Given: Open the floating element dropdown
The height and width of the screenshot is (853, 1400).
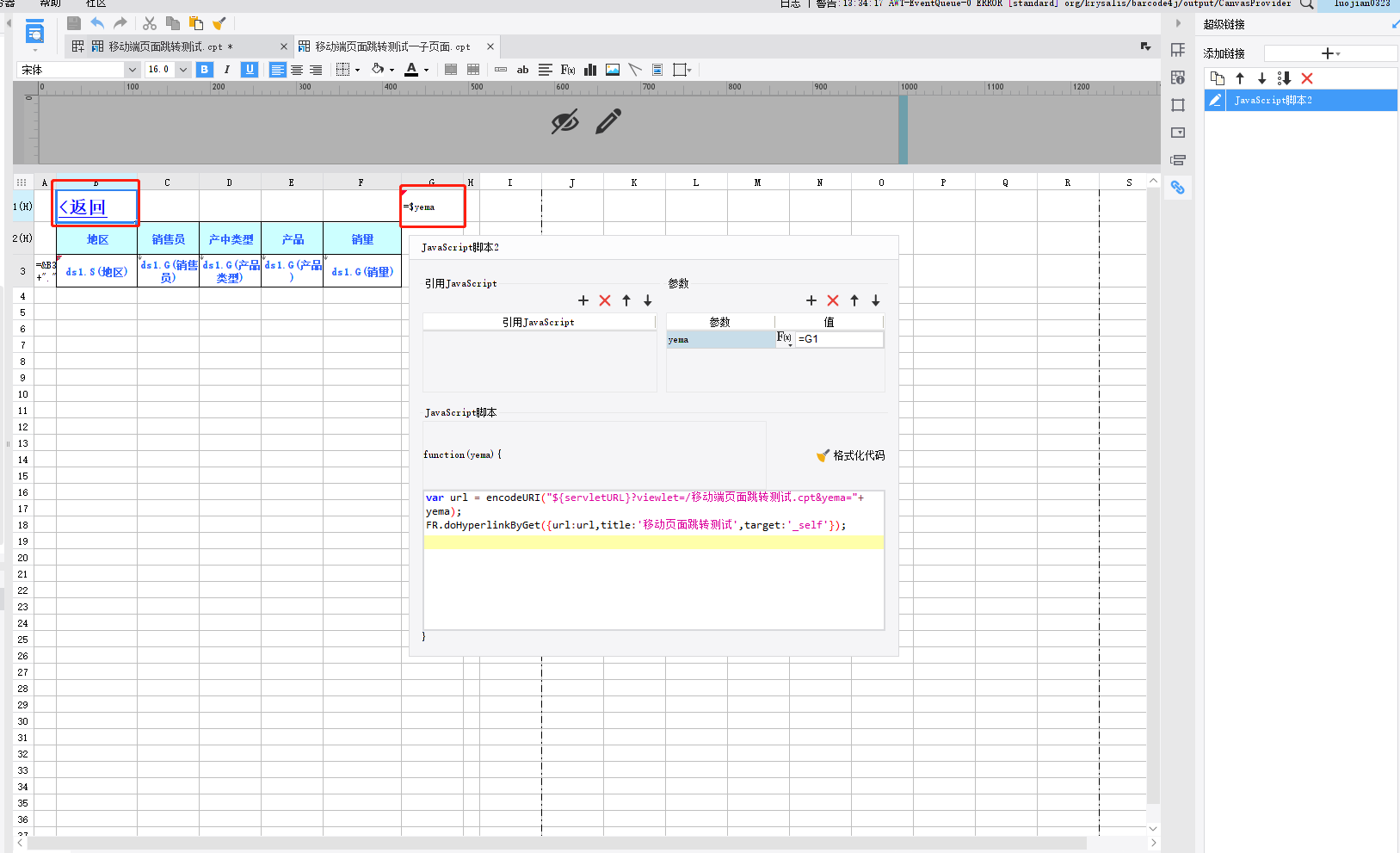Looking at the screenshot, I should (x=682, y=70).
